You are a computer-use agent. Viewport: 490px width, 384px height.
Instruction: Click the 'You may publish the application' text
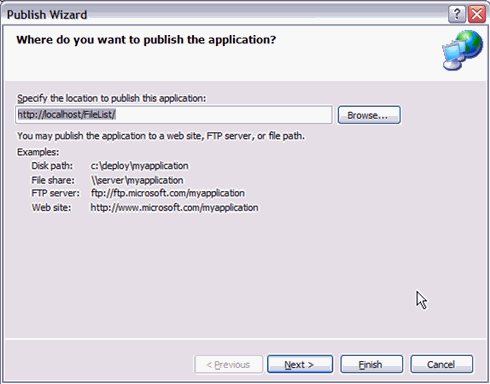(x=161, y=136)
